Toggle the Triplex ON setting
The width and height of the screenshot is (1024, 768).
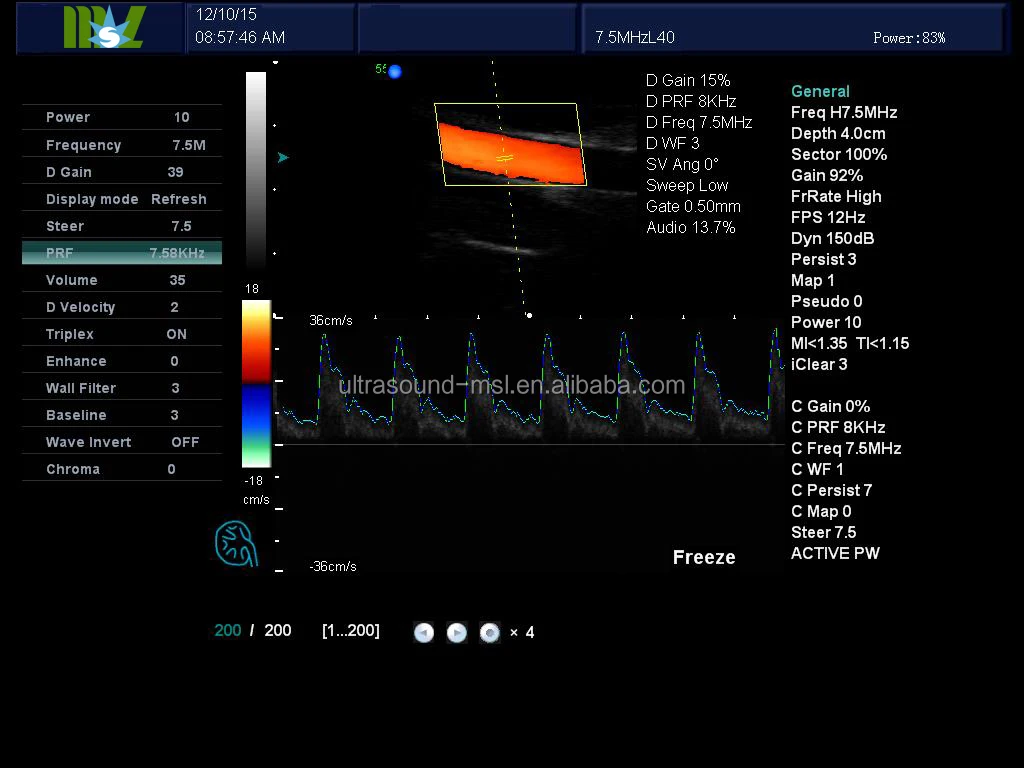[x=121, y=334]
